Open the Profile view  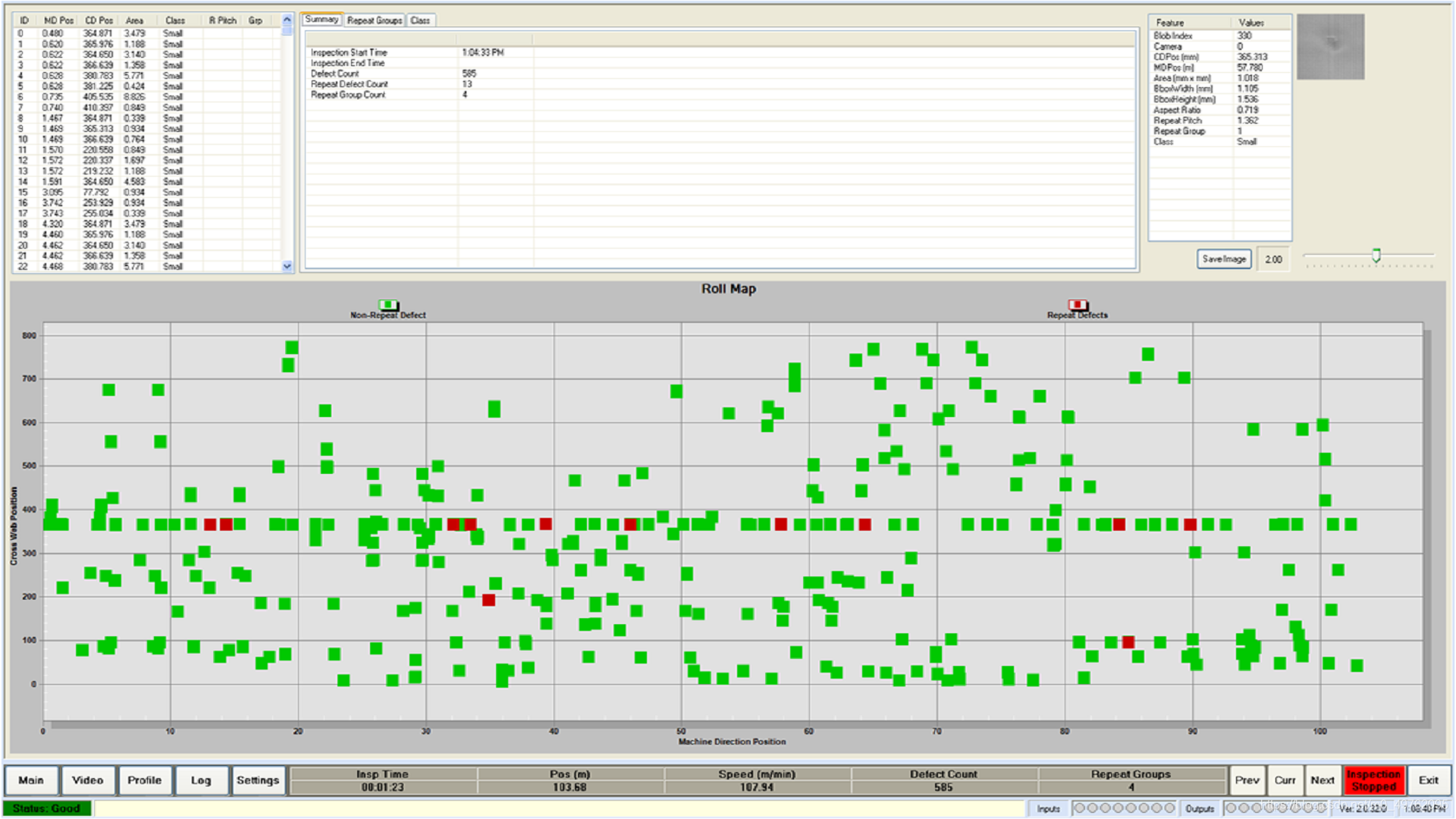pyautogui.click(x=144, y=780)
